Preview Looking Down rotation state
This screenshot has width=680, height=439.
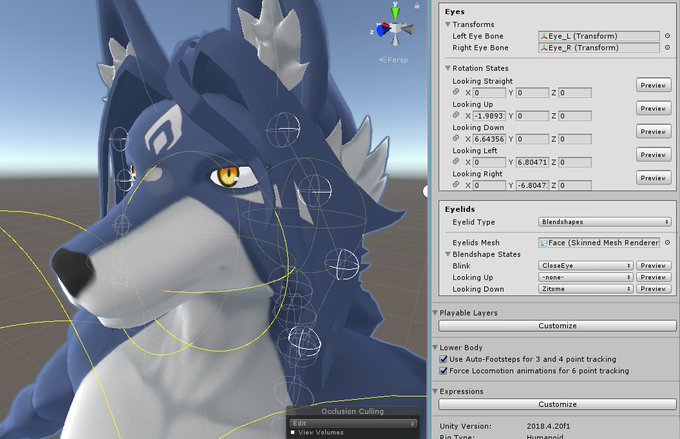click(x=654, y=131)
